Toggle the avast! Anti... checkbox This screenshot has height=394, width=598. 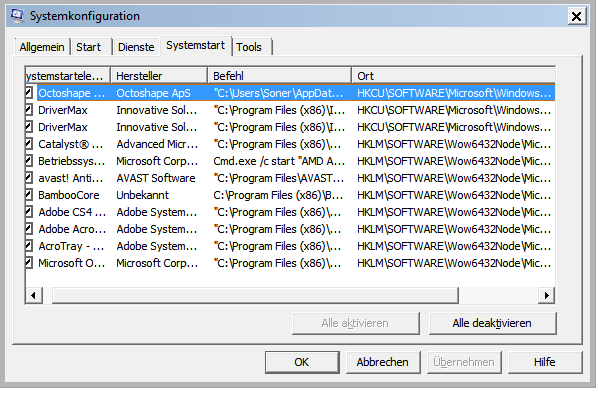click(x=29, y=178)
